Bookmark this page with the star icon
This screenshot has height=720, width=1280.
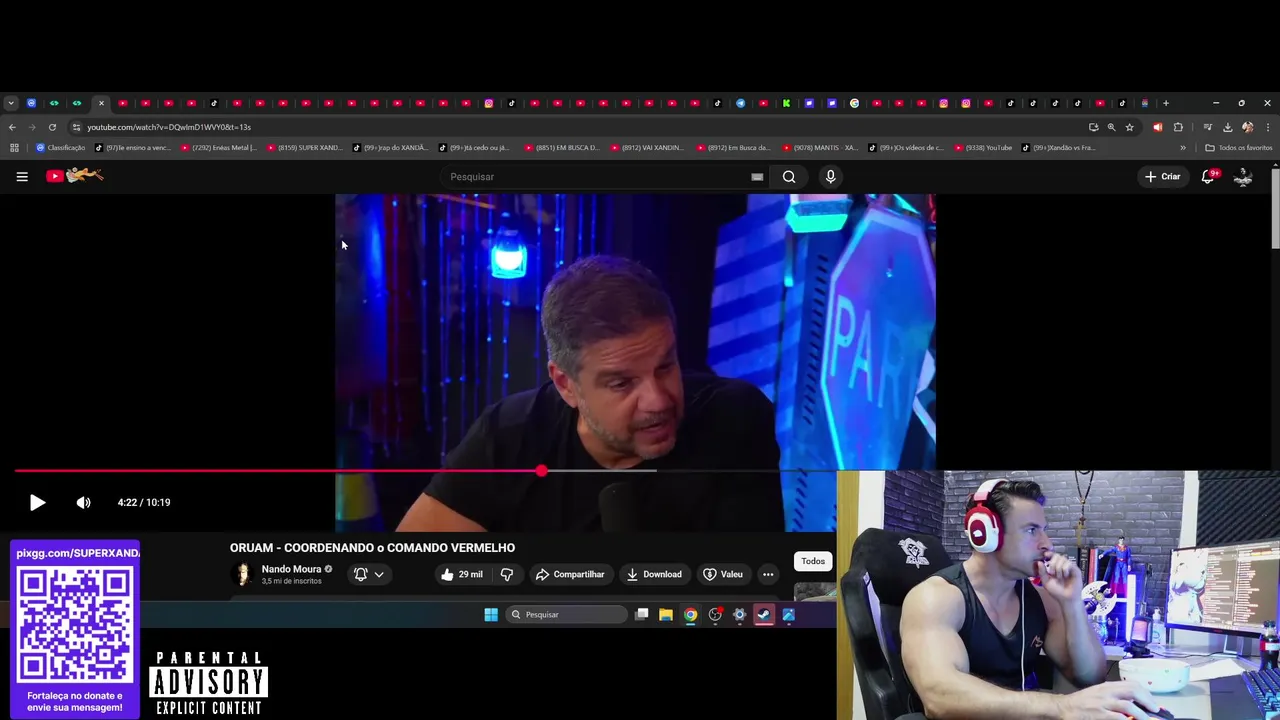1129,127
